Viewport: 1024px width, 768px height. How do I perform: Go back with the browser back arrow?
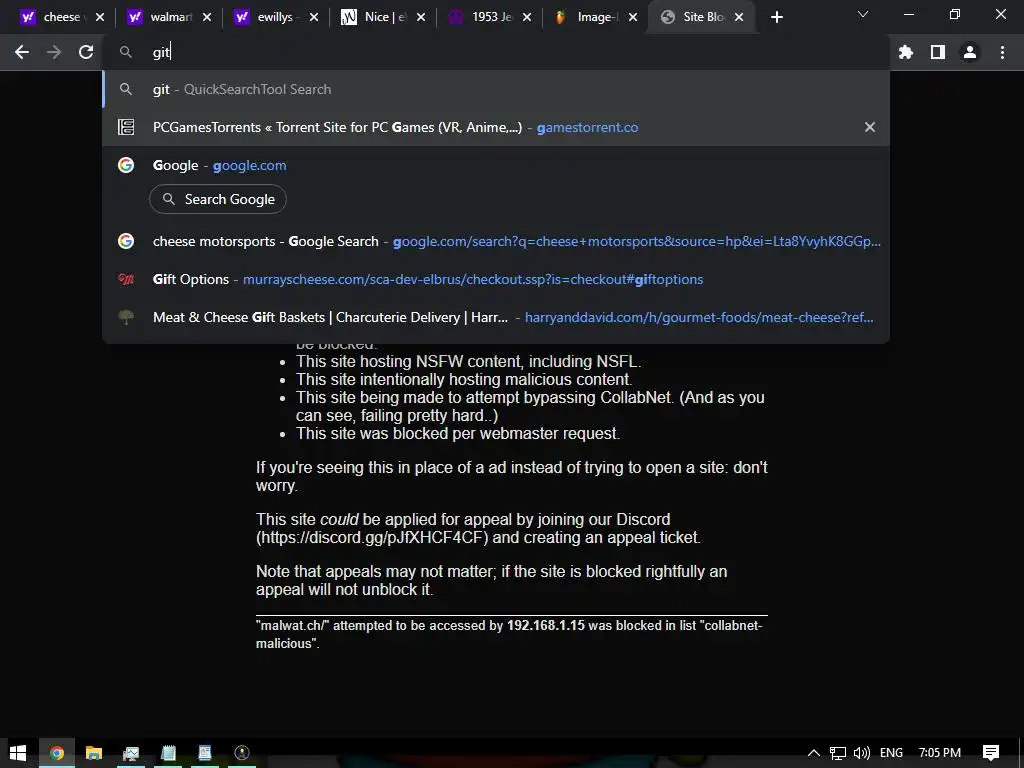click(x=22, y=52)
